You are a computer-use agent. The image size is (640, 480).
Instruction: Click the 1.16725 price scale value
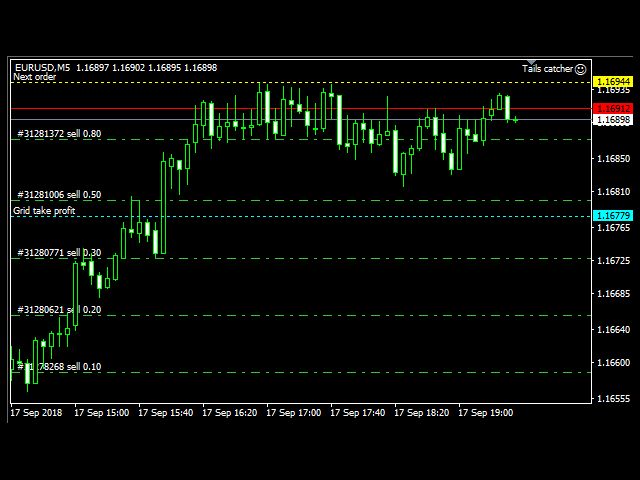point(613,260)
